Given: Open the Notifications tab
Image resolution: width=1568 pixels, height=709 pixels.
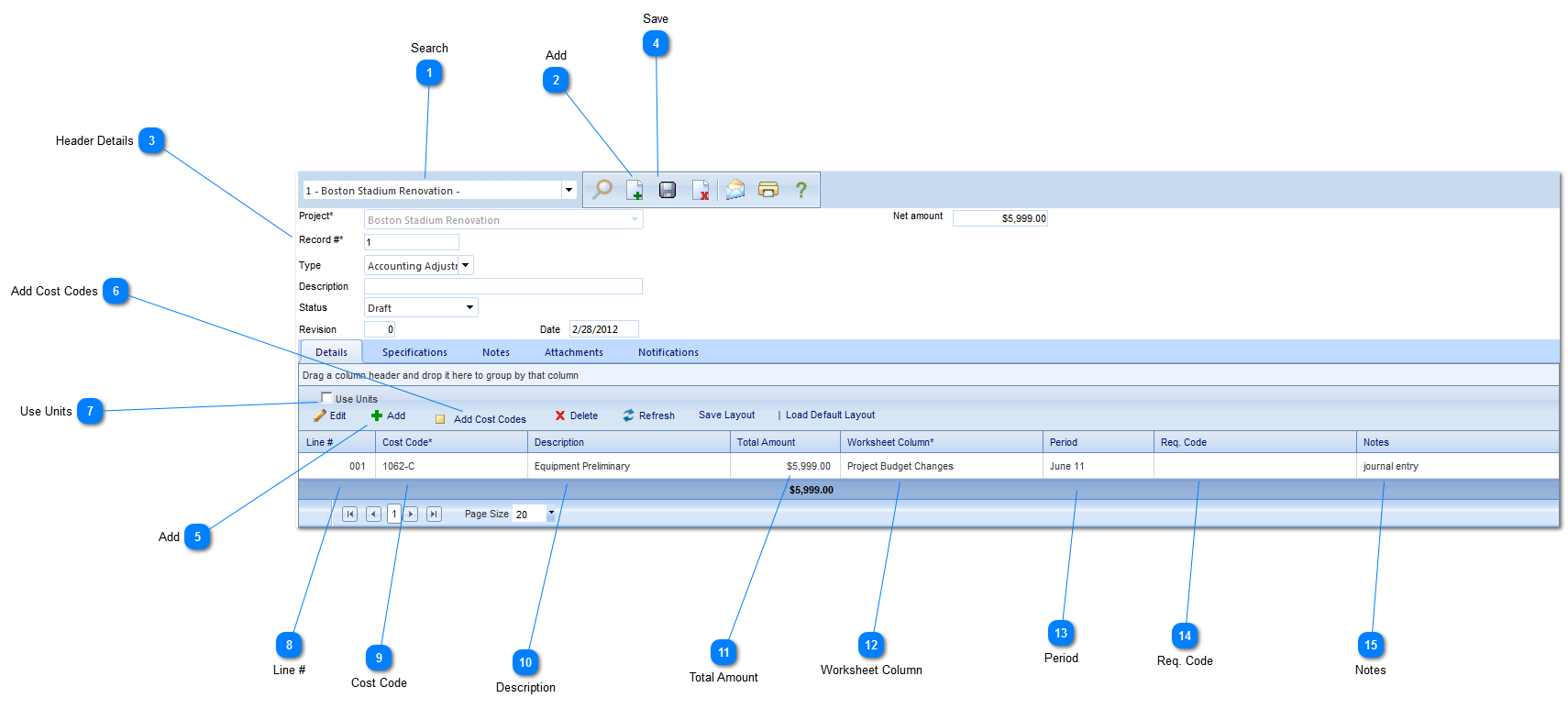Looking at the screenshot, I should [x=668, y=352].
